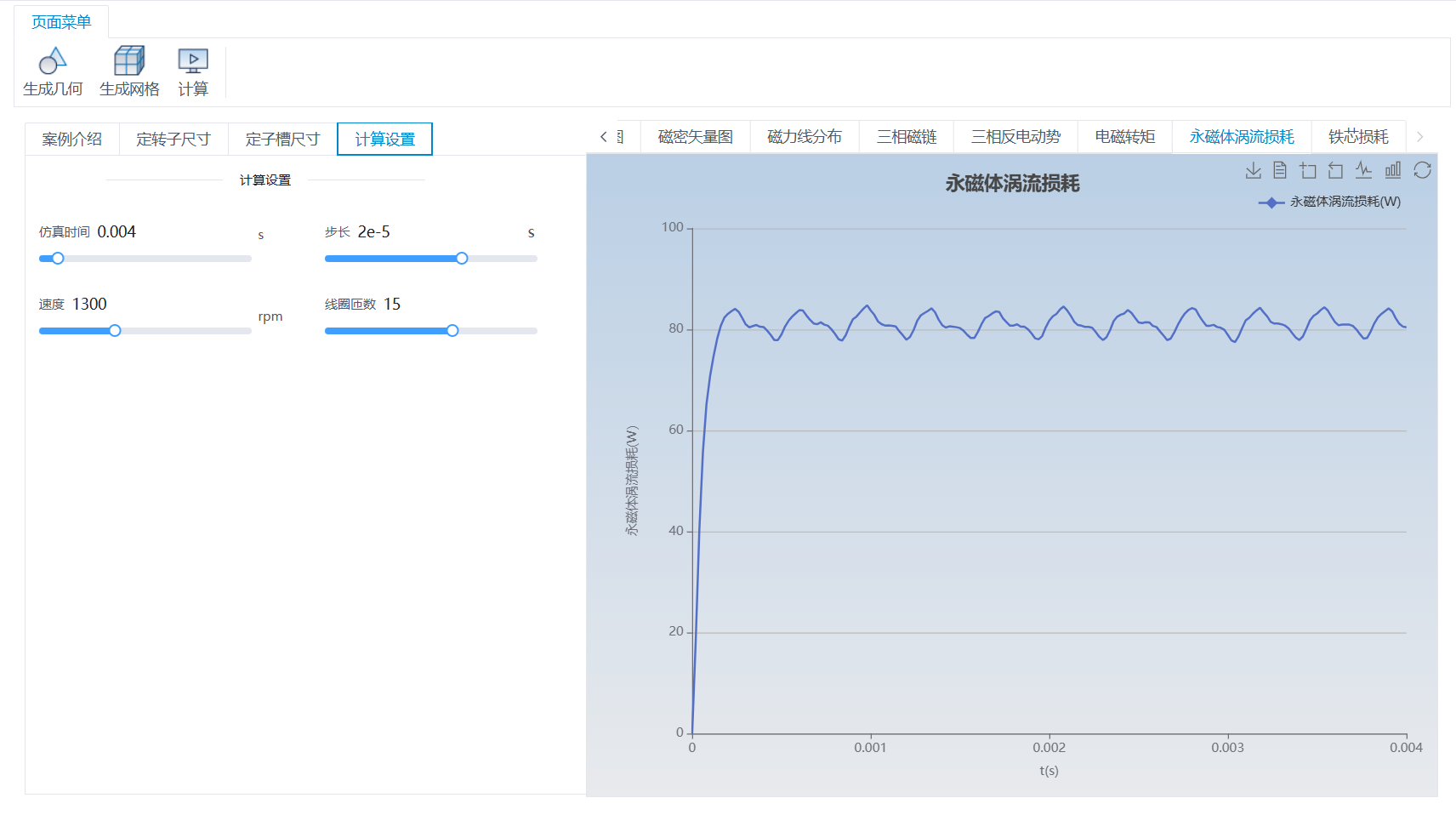The width and height of the screenshot is (1456, 815).
Task: Click the 生成网格 mesh icon
Action: point(129,60)
